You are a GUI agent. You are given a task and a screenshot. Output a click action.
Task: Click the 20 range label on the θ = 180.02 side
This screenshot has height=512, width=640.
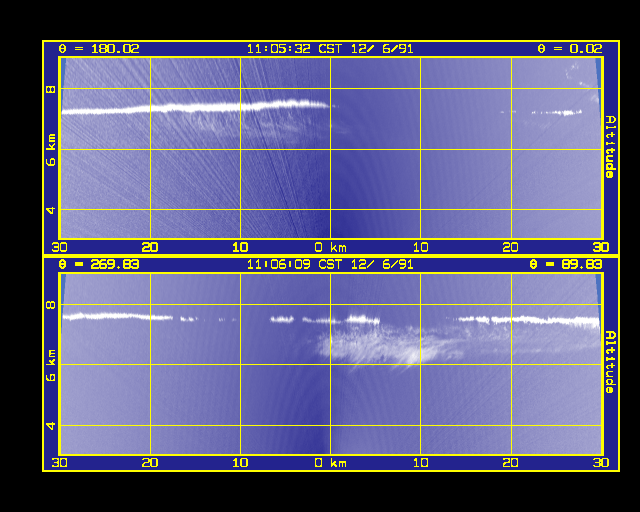coord(150,247)
